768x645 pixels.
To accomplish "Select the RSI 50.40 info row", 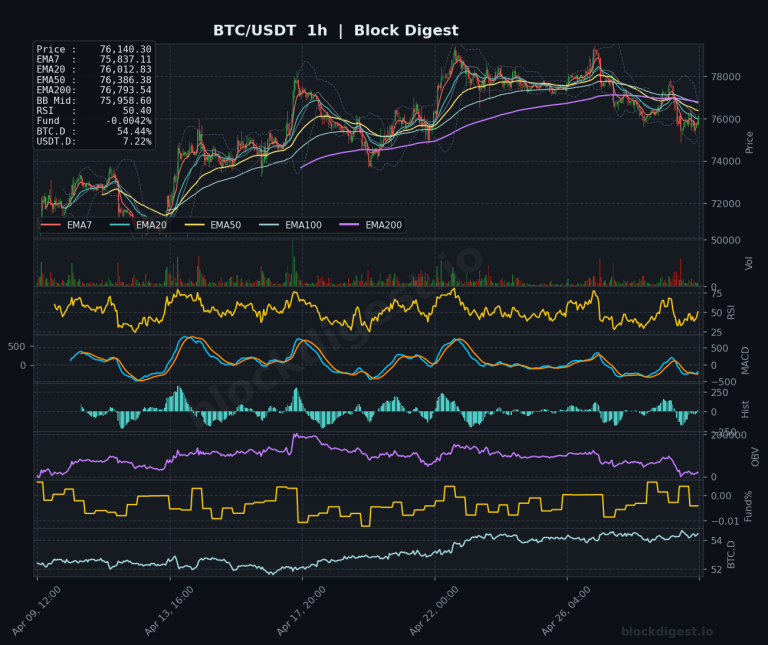I will pyautogui.click(x=94, y=111).
